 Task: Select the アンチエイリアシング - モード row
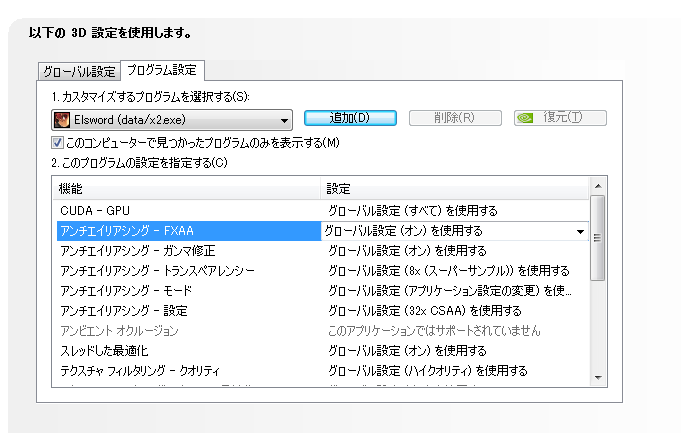(x=321, y=291)
